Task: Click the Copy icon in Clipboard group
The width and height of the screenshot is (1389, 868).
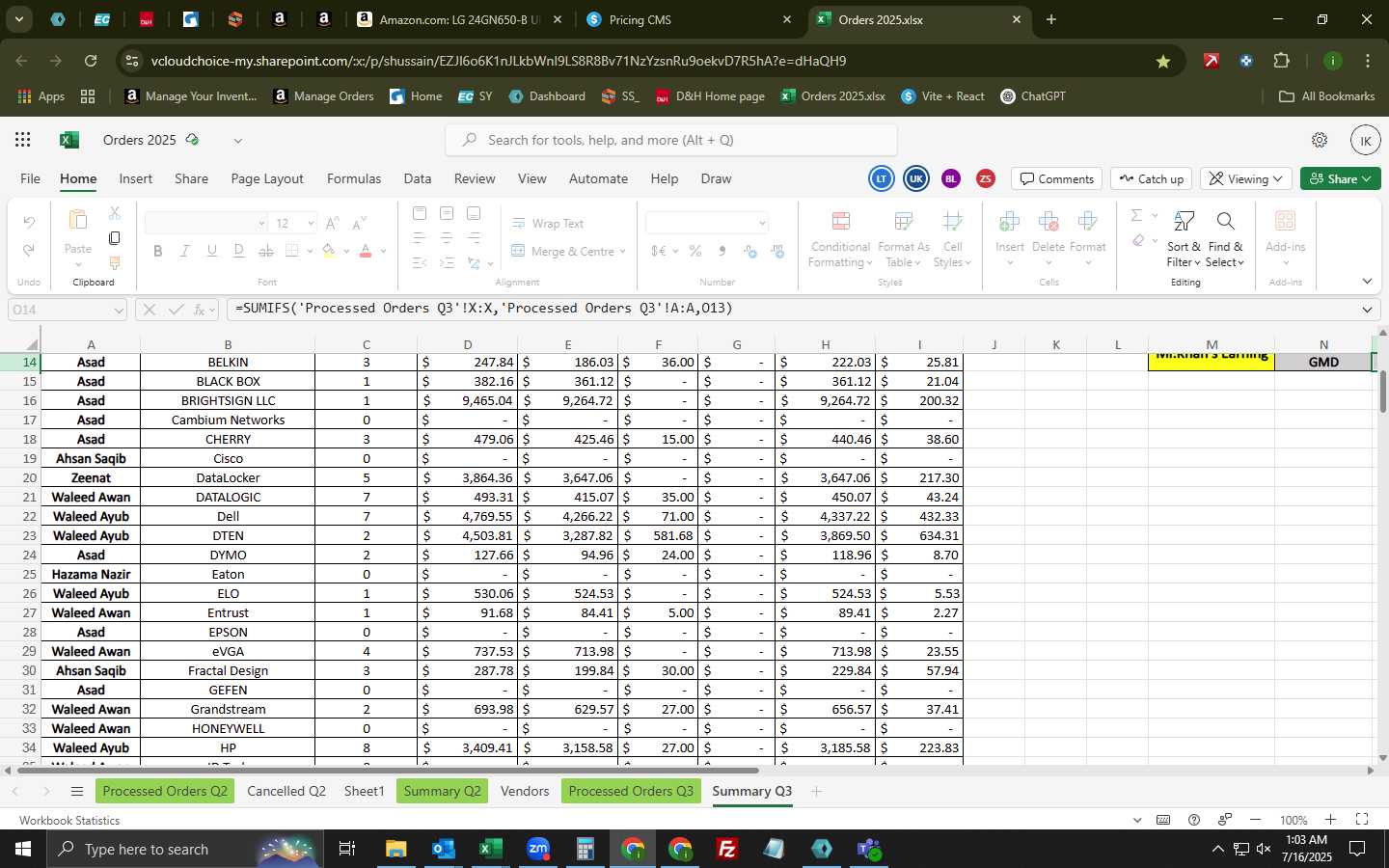Action: (115, 237)
